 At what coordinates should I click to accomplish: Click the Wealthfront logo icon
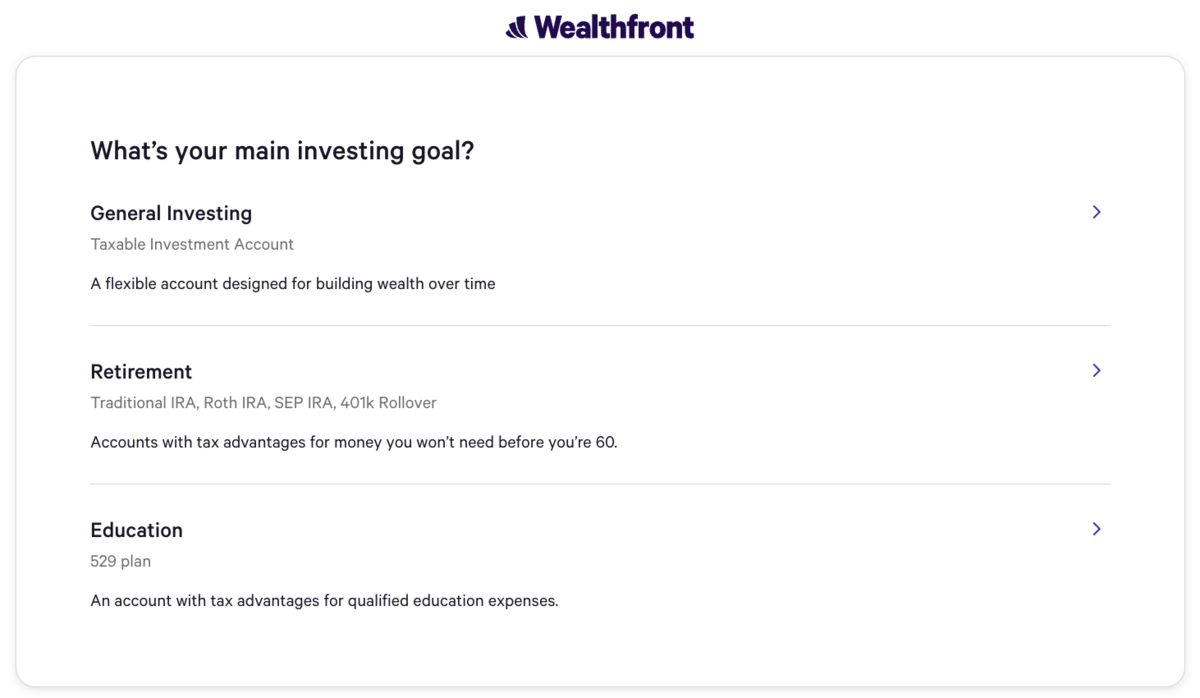click(517, 28)
